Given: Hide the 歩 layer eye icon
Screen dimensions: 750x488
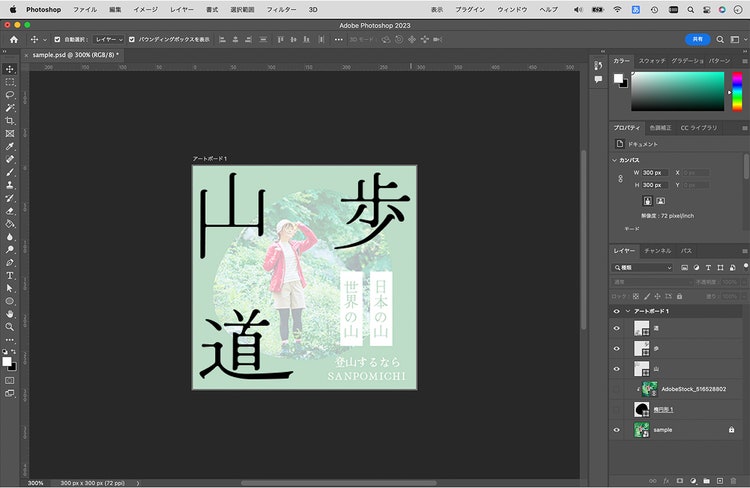Looking at the screenshot, I should point(617,349).
